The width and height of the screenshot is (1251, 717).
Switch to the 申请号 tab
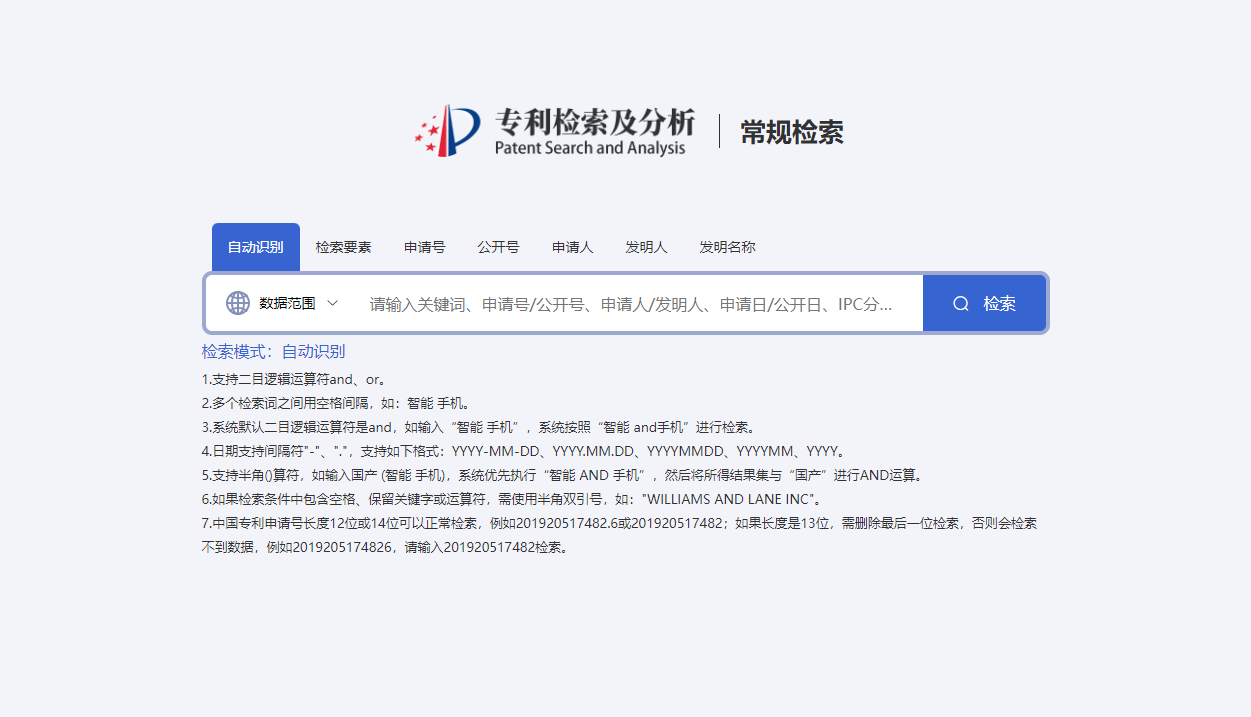(x=423, y=247)
